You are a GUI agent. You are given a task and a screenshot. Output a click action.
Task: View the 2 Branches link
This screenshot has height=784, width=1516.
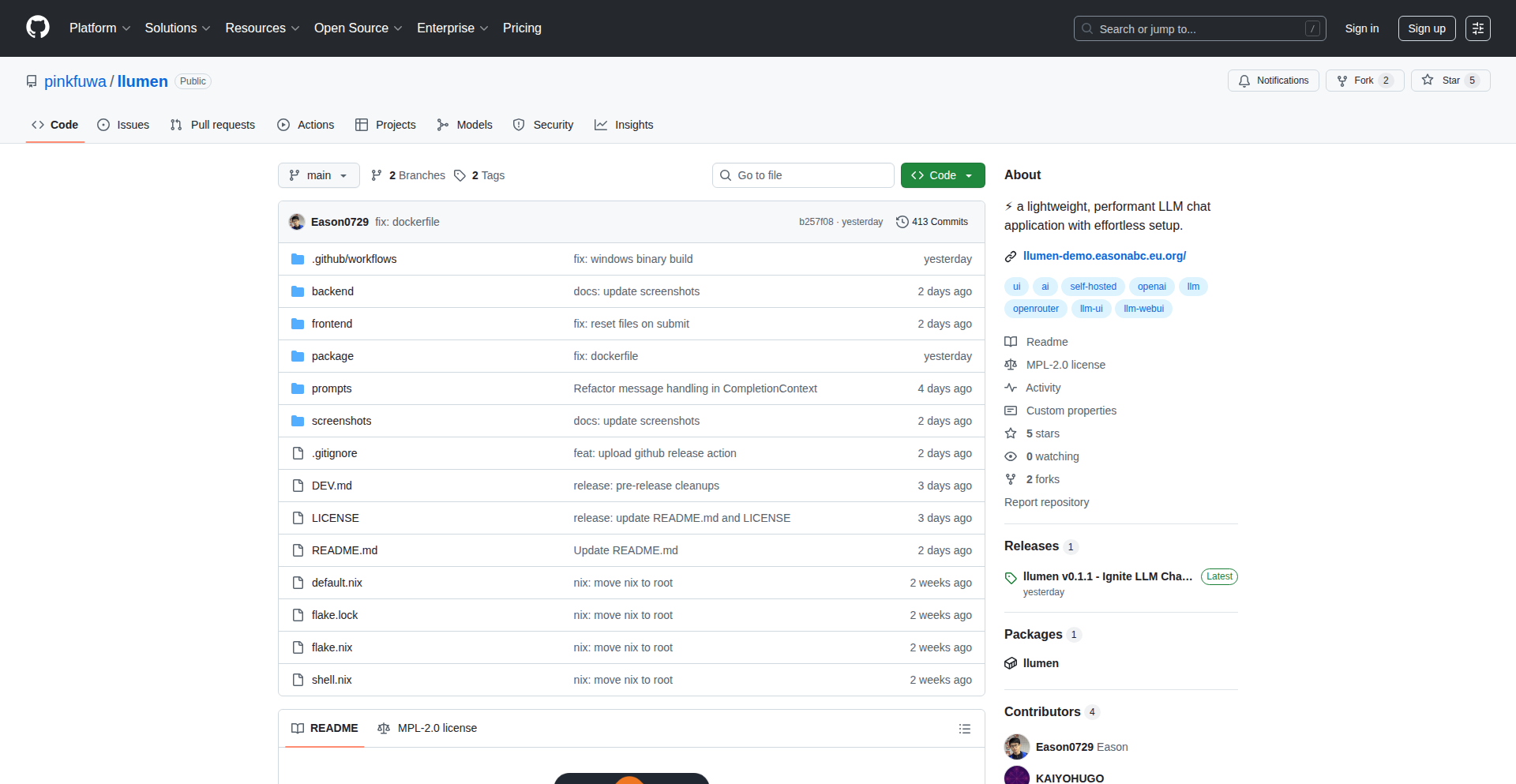pos(408,175)
